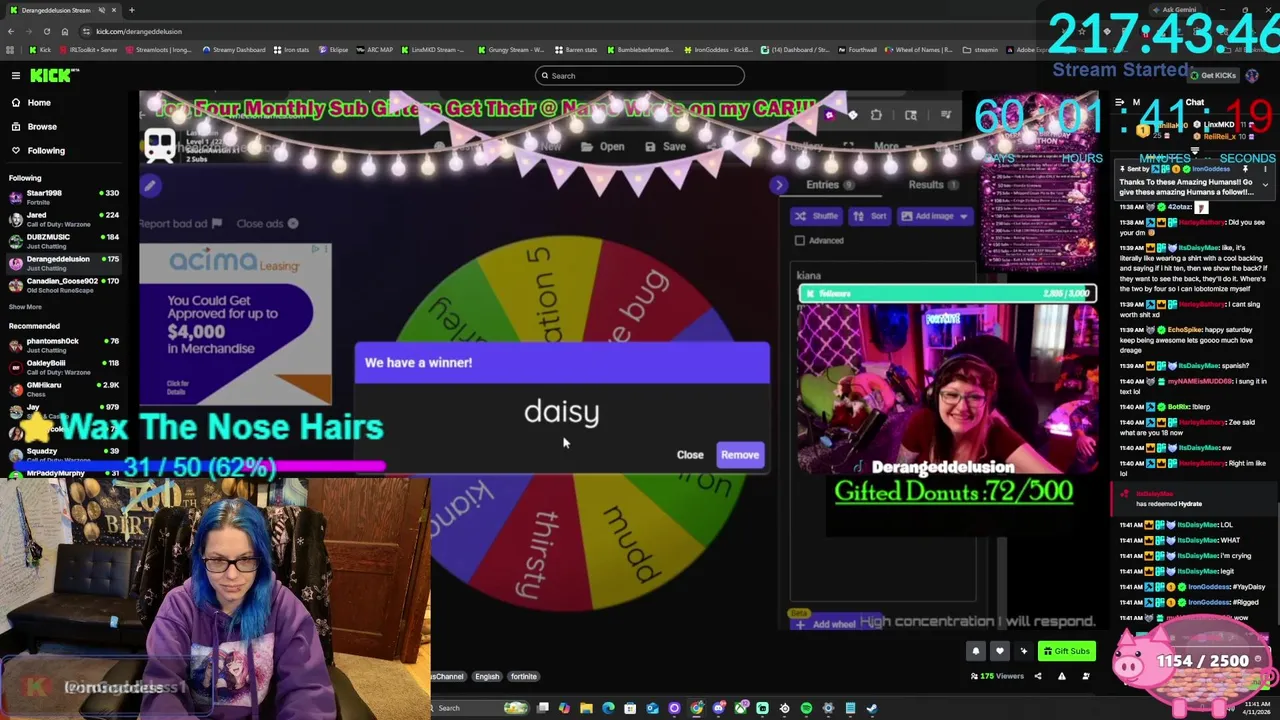1280x720 pixels.
Task: Open Staar1998 followed channel
Action: (x=64, y=197)
